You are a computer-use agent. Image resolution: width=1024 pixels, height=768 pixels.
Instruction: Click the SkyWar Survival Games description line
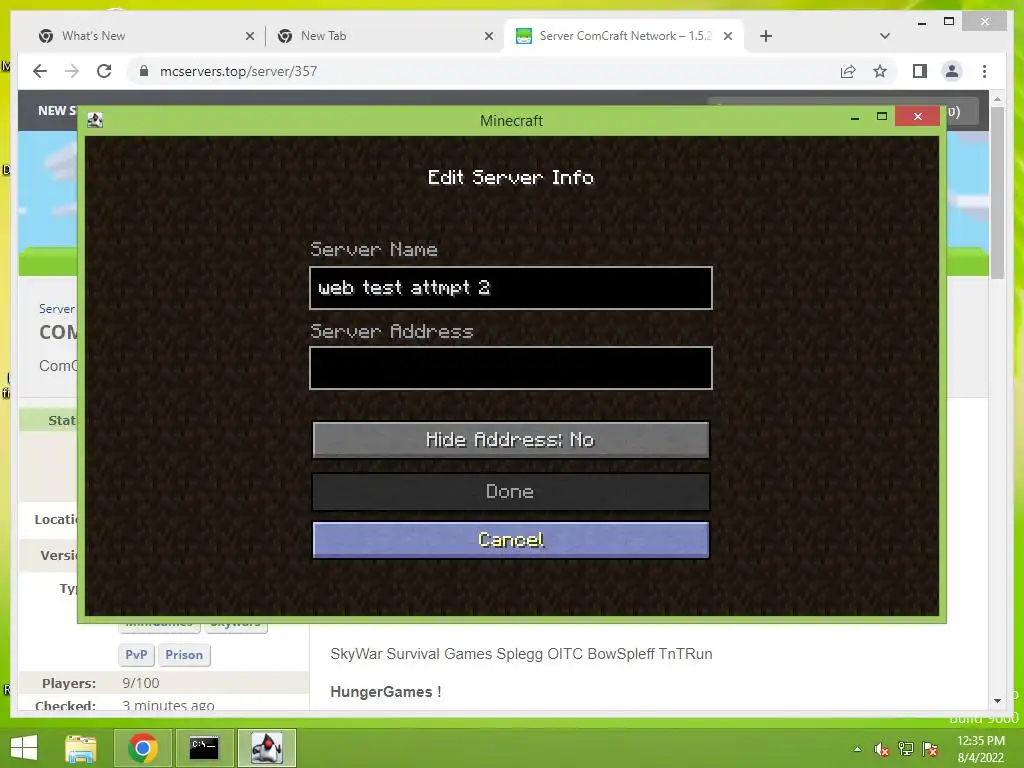(521, 654)
